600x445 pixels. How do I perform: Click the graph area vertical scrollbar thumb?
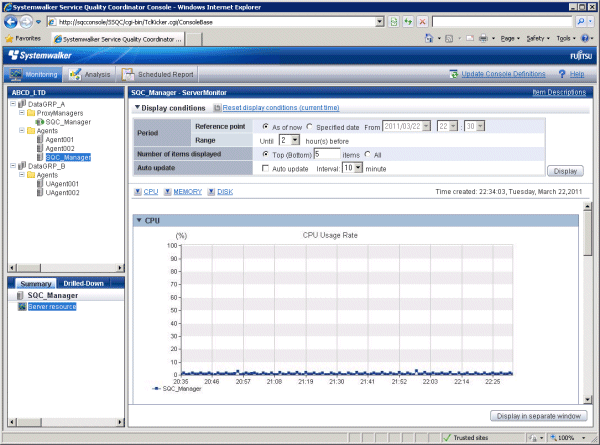tap(587, 234)
